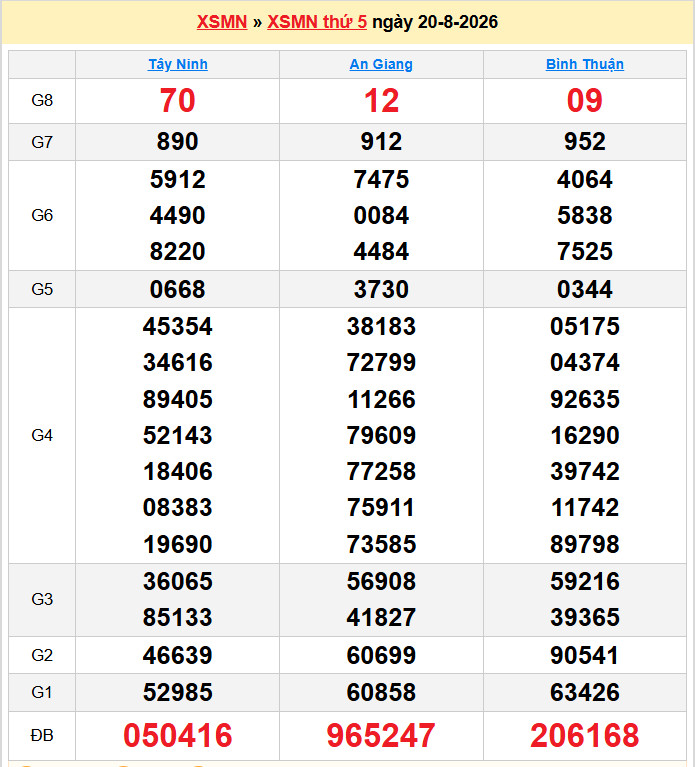Select the G7 row label
The image size is (695, 767).
pos(42,142)
